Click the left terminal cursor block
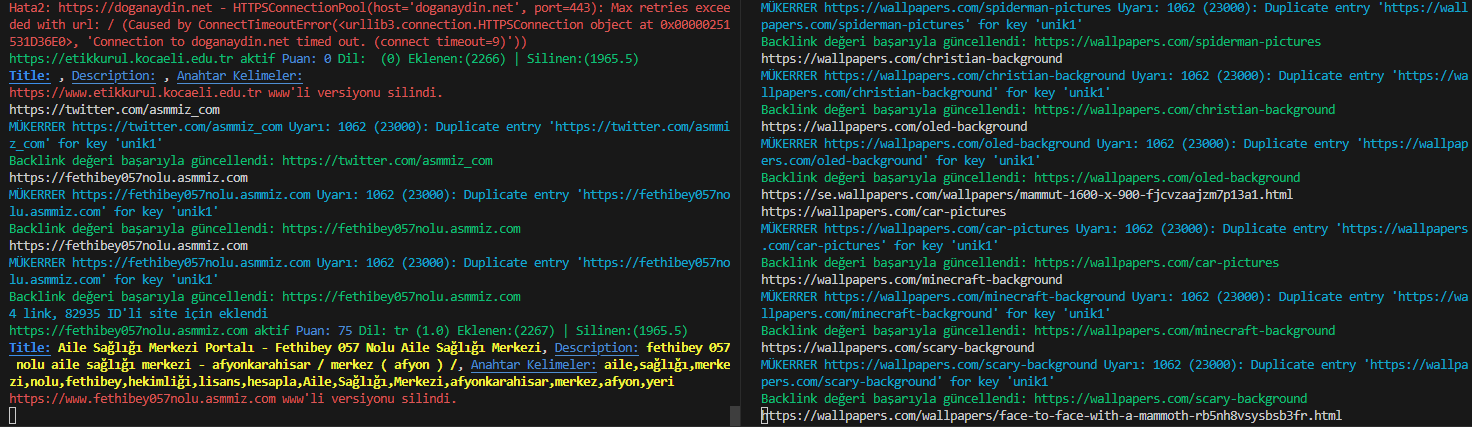Viewport: 1472px width, 427px height. (12, 415)
